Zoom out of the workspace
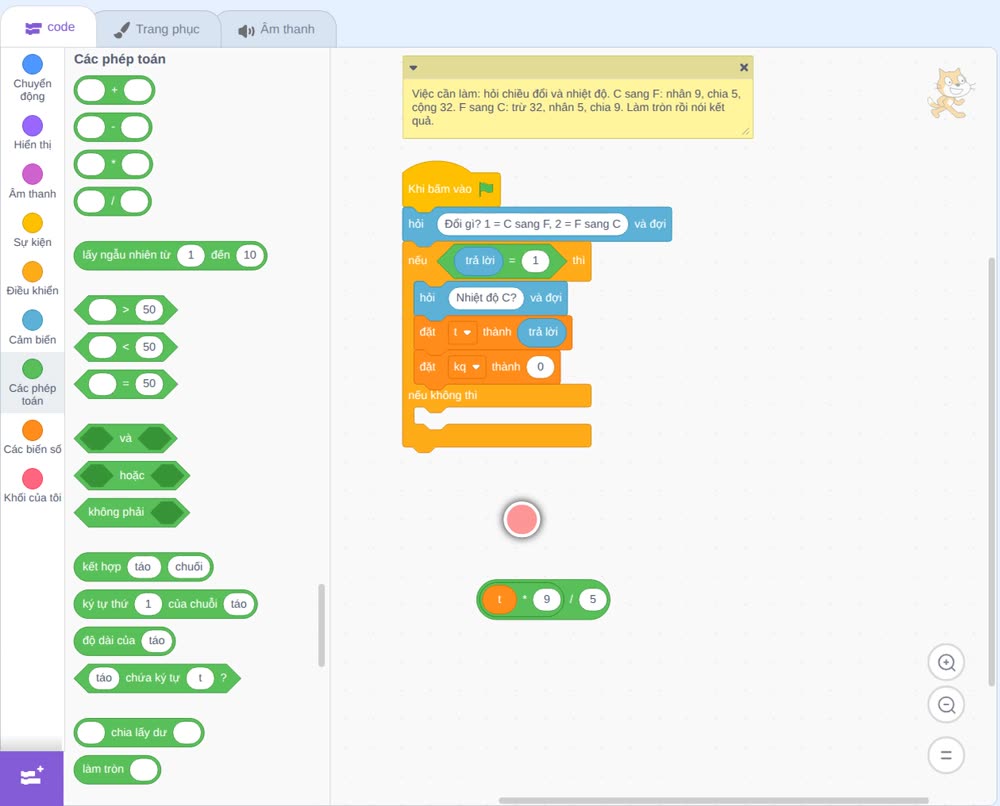1000x806 pixels. [946, 705]
